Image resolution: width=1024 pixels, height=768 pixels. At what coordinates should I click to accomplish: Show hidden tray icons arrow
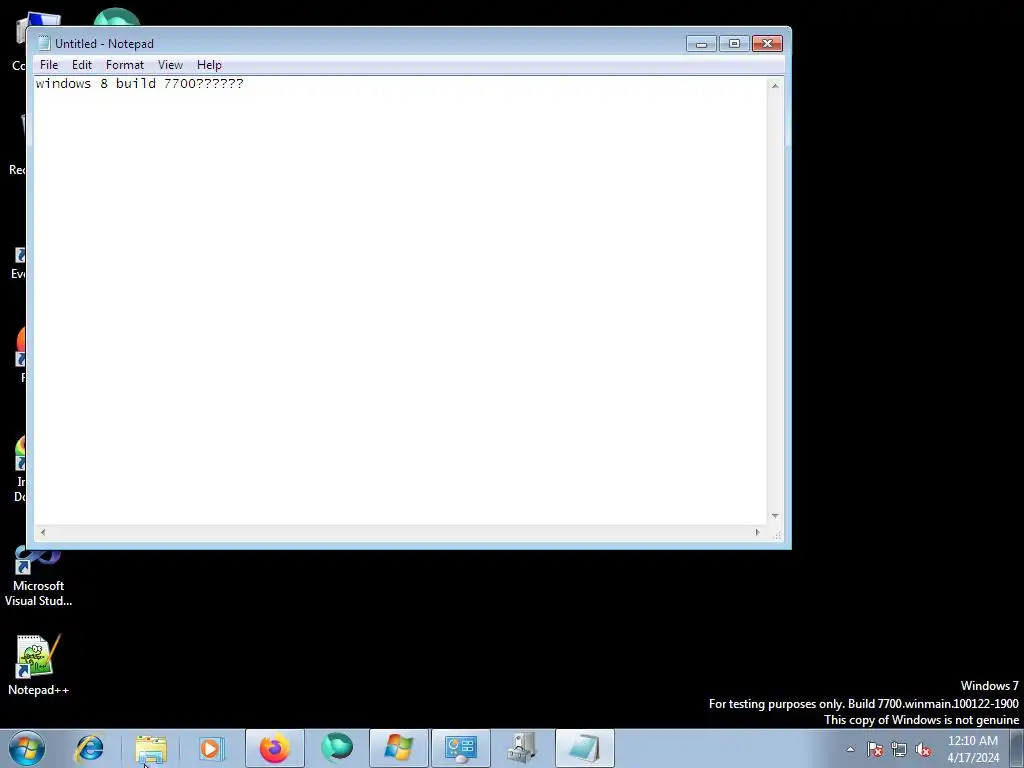point(850,749)
